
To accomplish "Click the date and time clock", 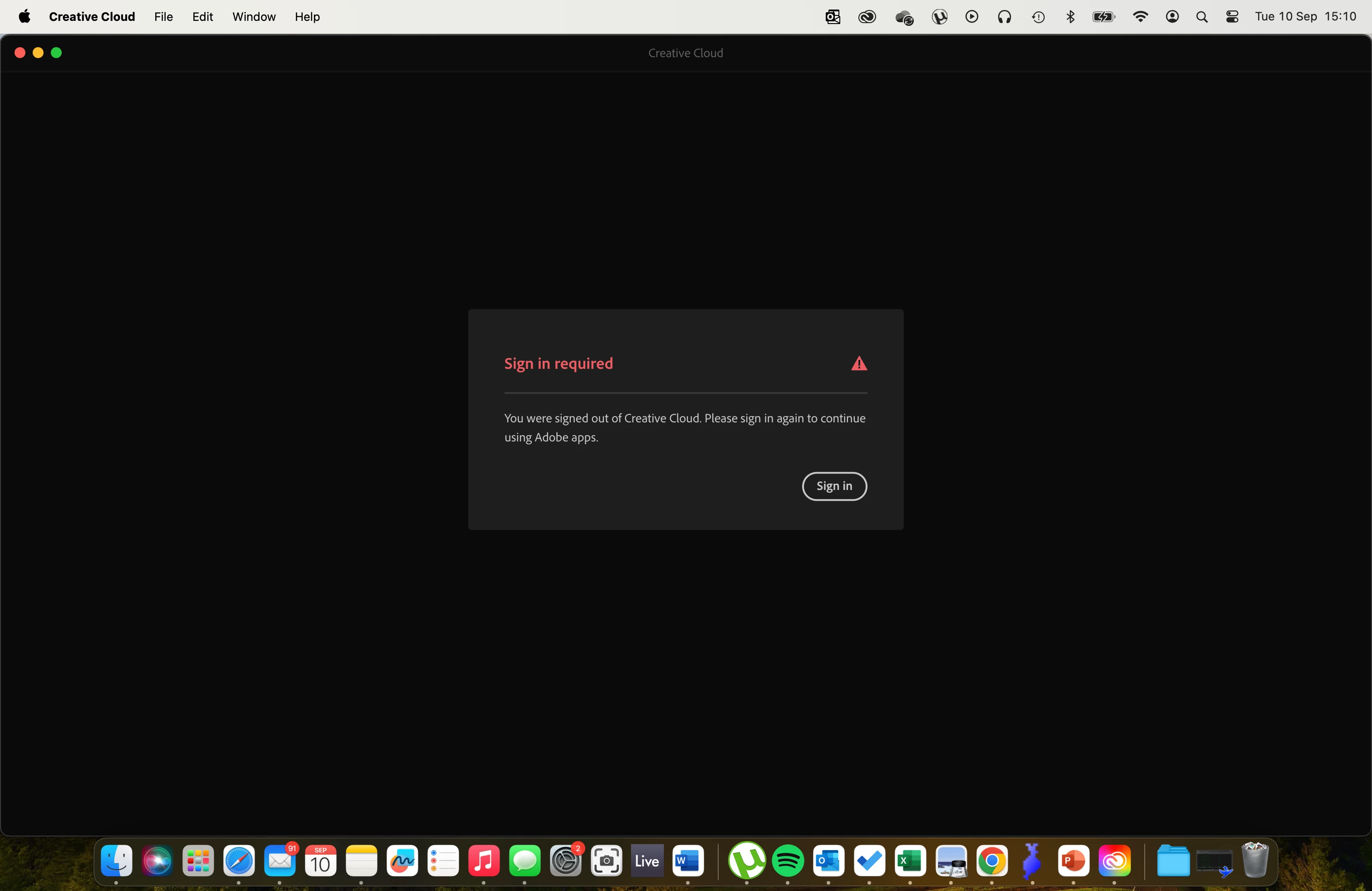I will [1305, 17].
